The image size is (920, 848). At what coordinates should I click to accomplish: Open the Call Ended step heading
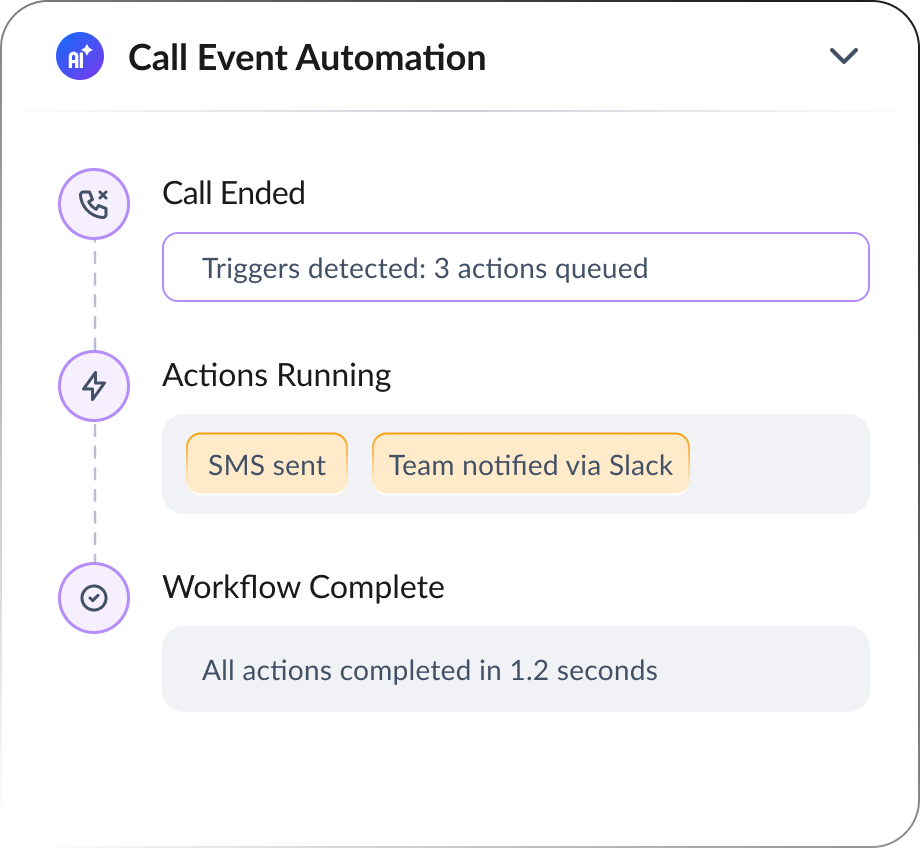[x=234, y=193]
